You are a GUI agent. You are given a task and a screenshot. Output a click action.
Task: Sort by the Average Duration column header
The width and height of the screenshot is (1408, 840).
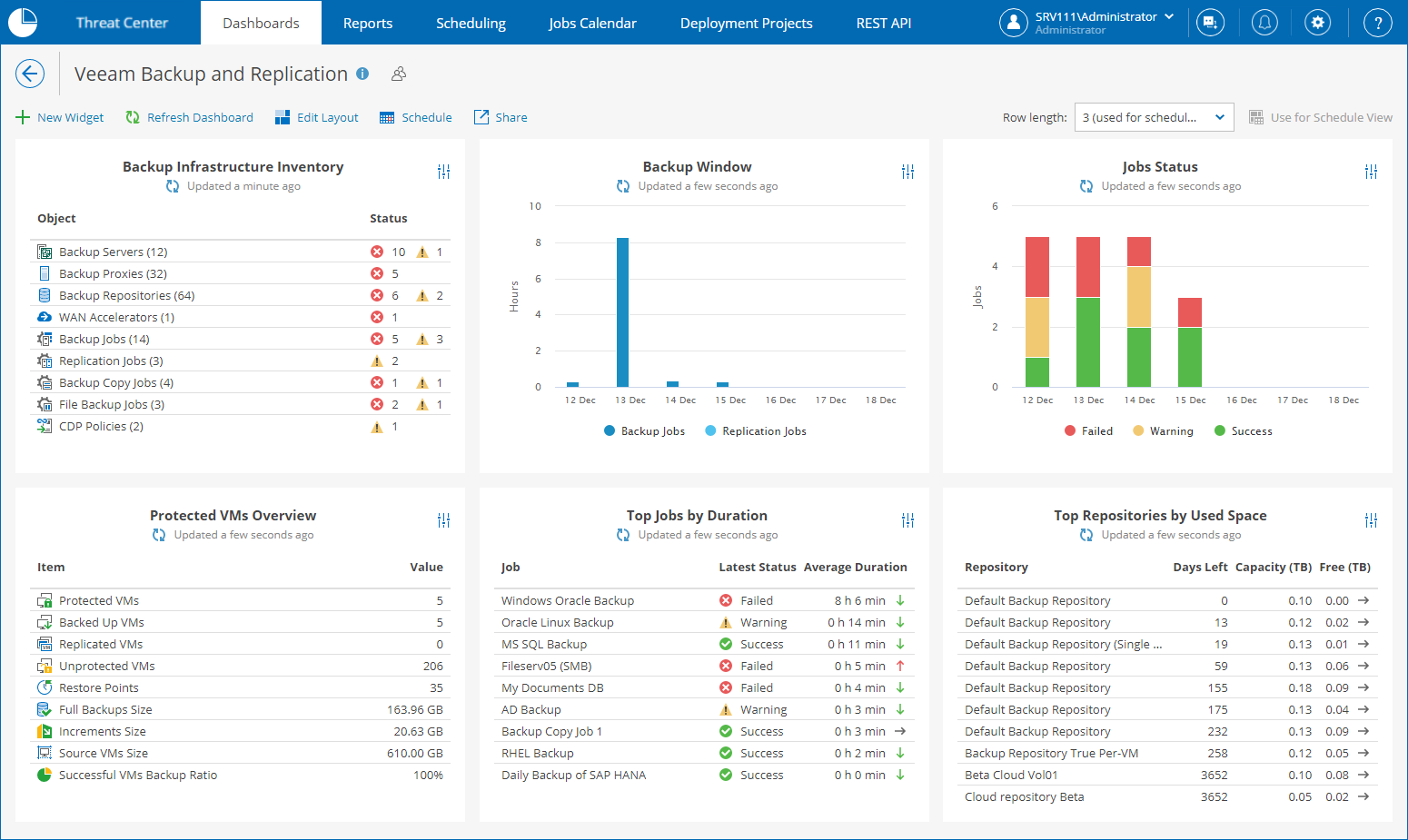click(856, 567)
